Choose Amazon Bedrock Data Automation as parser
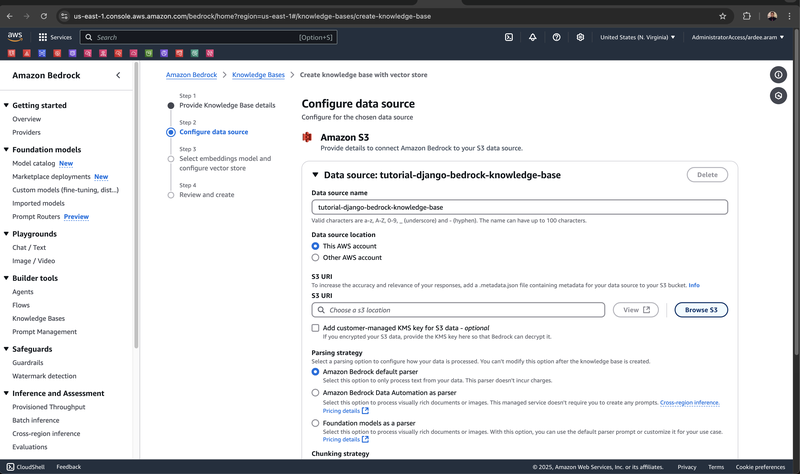 [x=315, y=393]
